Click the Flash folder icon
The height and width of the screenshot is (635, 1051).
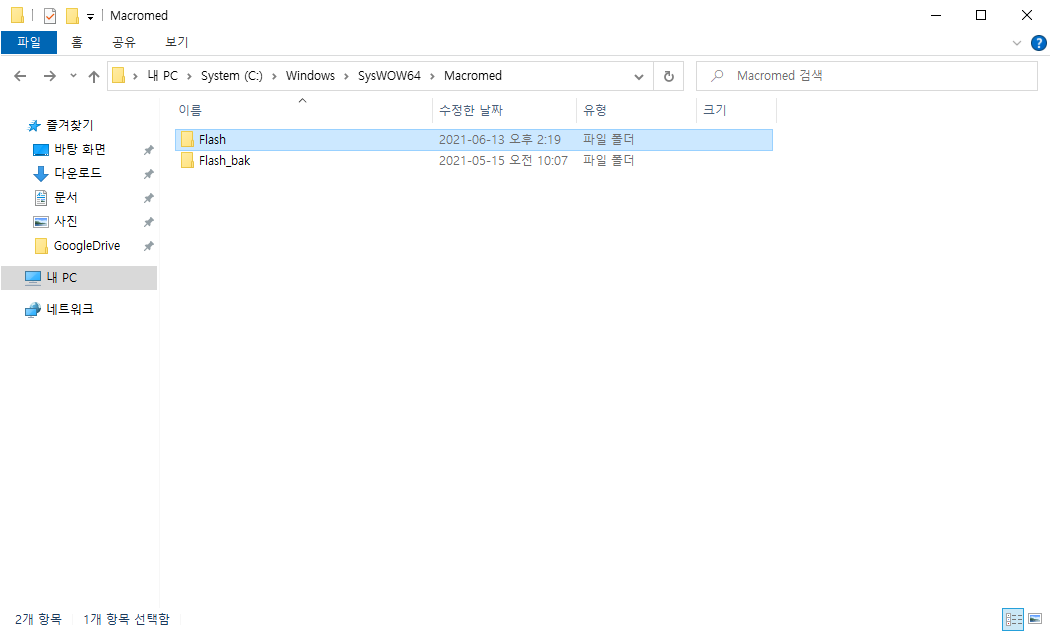[188, 139]
